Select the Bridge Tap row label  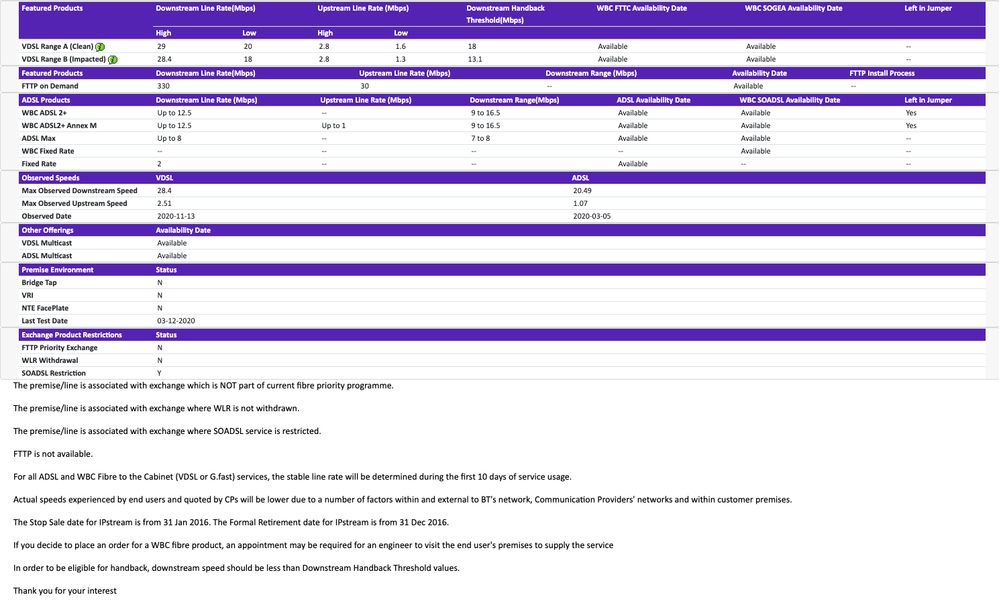(39, 283)
